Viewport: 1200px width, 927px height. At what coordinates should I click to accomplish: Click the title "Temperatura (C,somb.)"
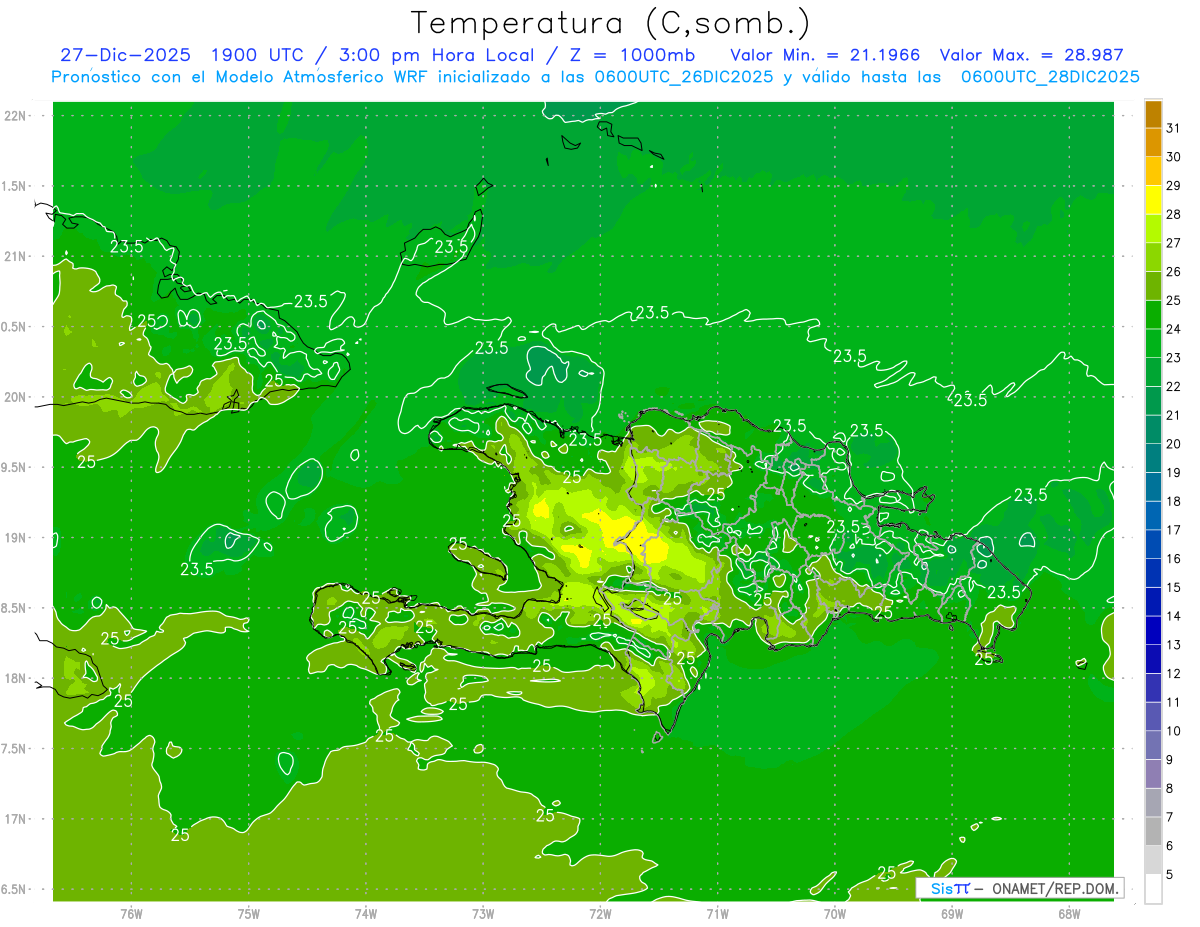click(611, 23)
